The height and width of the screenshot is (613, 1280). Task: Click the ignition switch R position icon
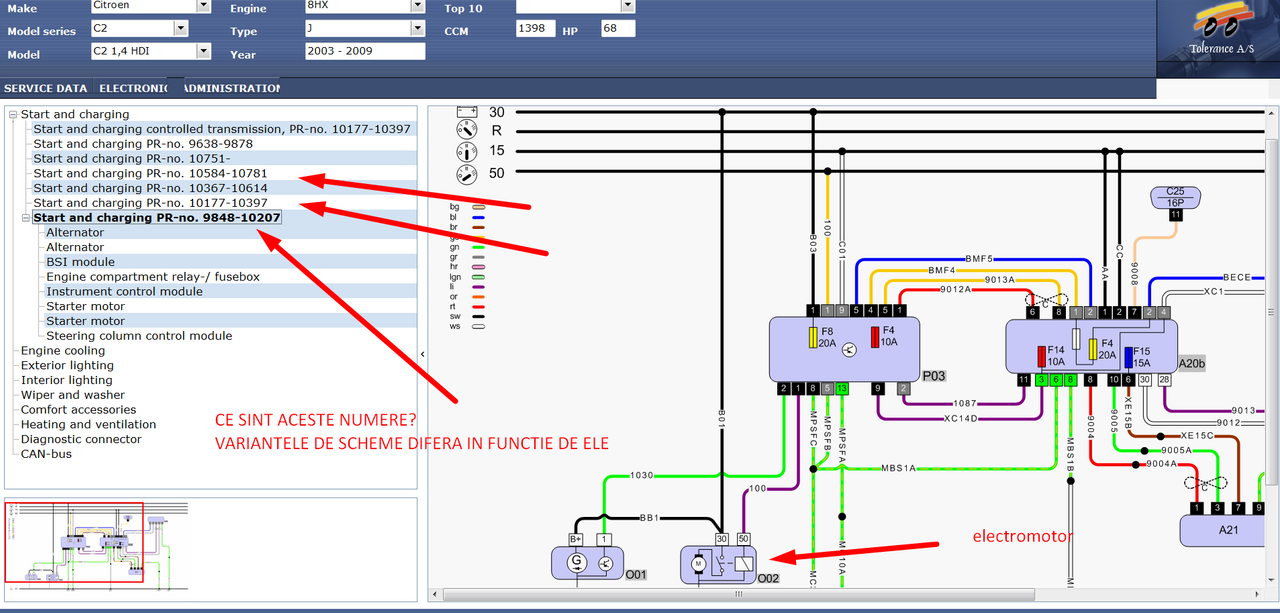click(x=466, y=131)
